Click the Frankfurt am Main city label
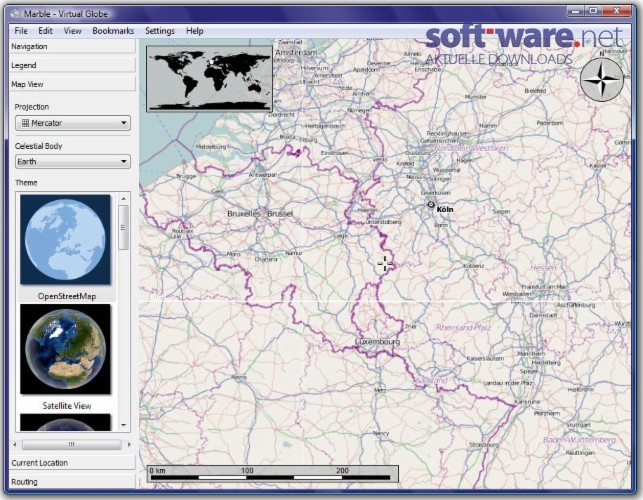The height and width of the screenshot is (500, 643). click(x=545, y=287)
